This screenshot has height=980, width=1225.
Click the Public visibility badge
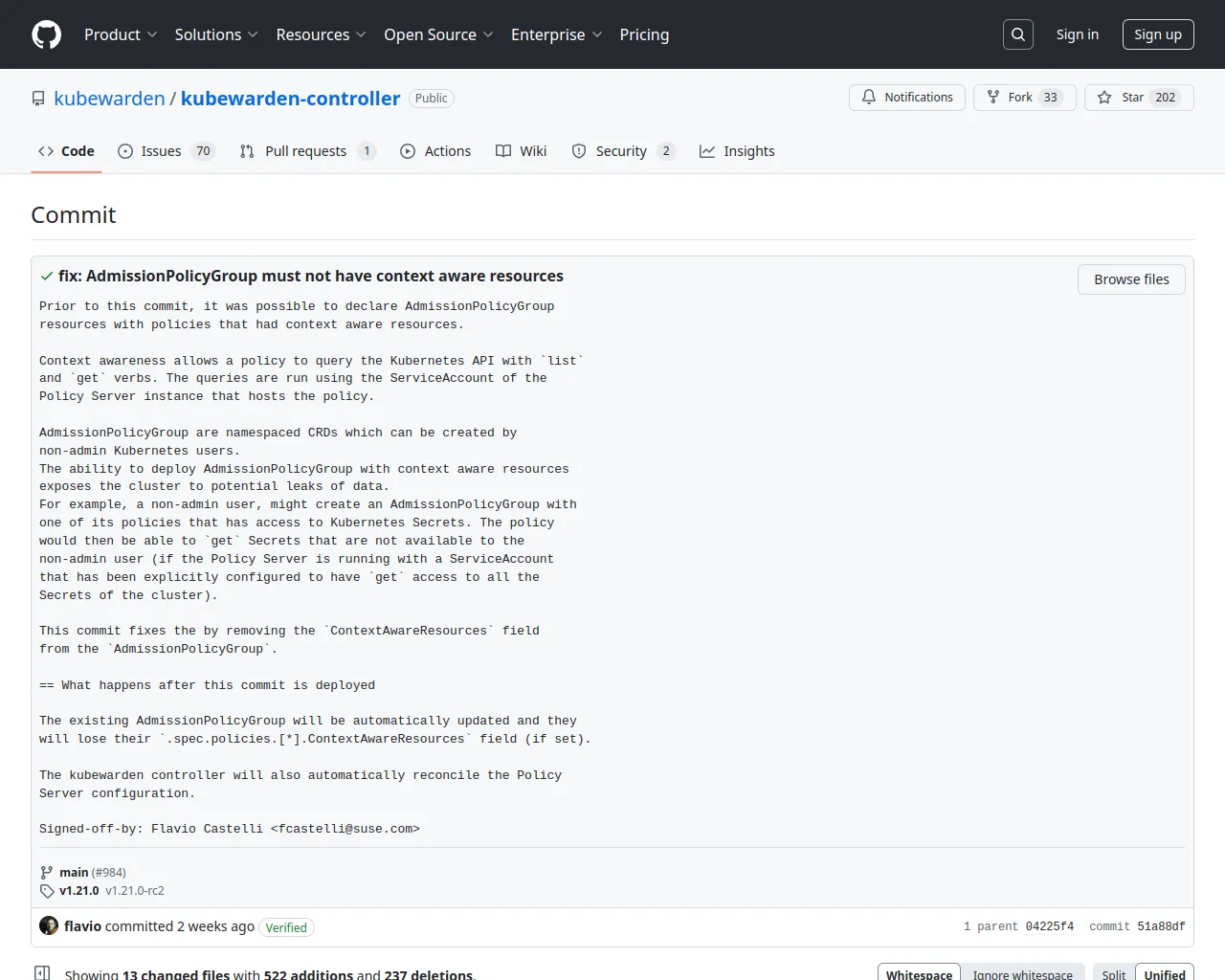[x=431, y=99]
